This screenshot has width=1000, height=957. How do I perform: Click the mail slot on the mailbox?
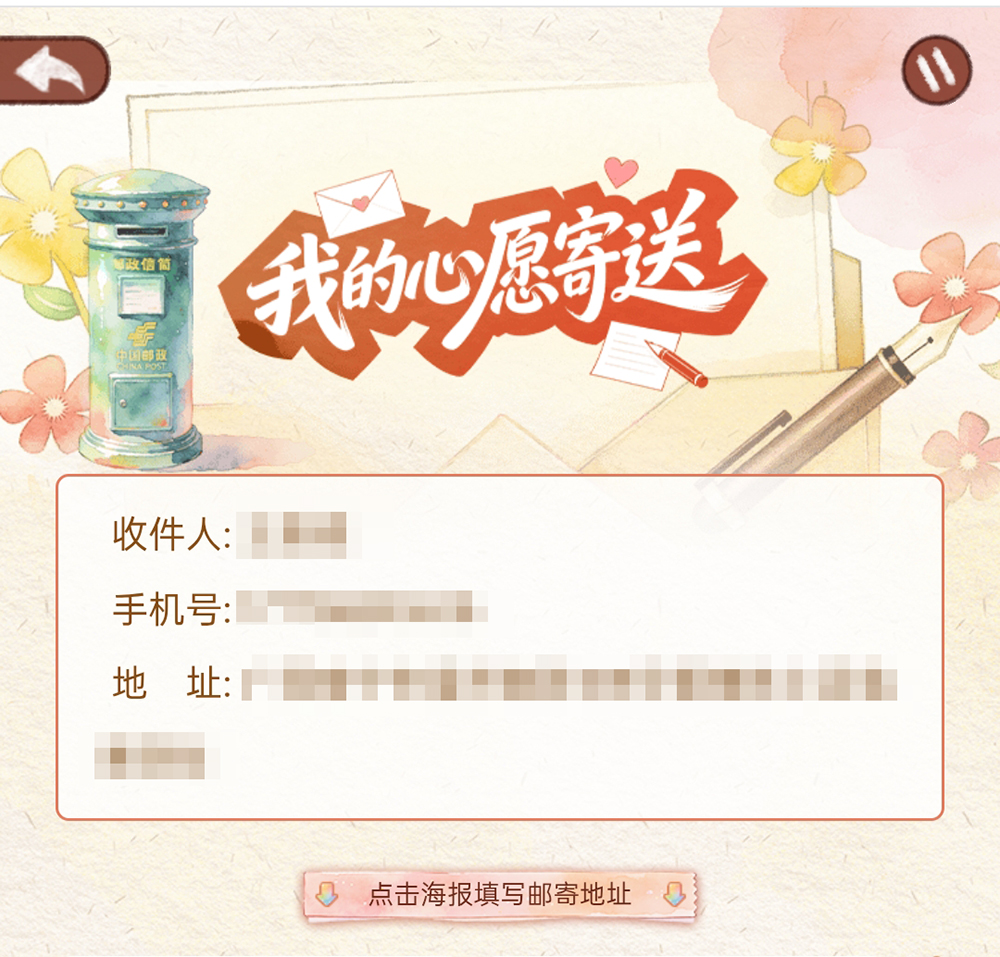click(x=141, y=231)
